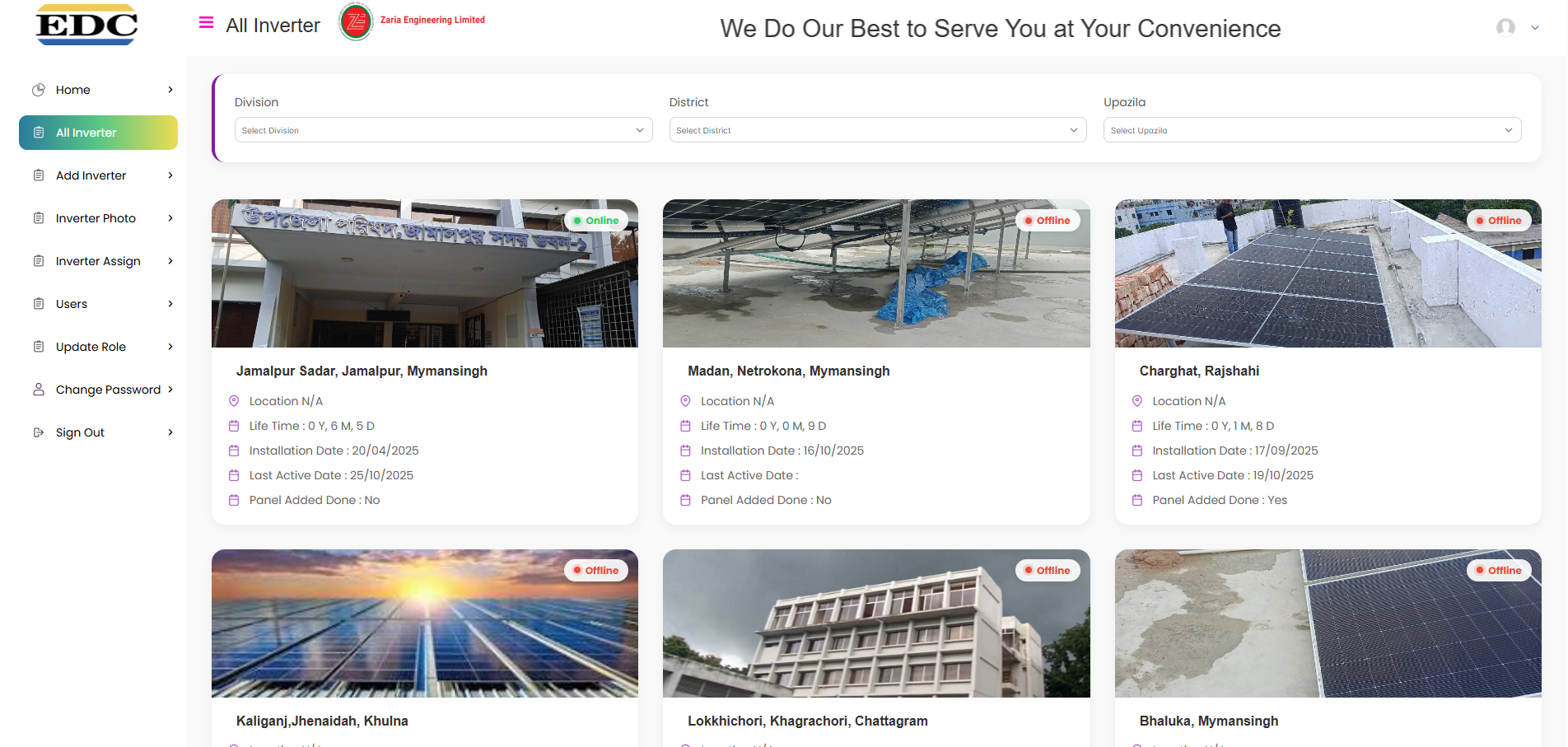
Task: Go to Inverter Assign page
Action: click(98, 261)
